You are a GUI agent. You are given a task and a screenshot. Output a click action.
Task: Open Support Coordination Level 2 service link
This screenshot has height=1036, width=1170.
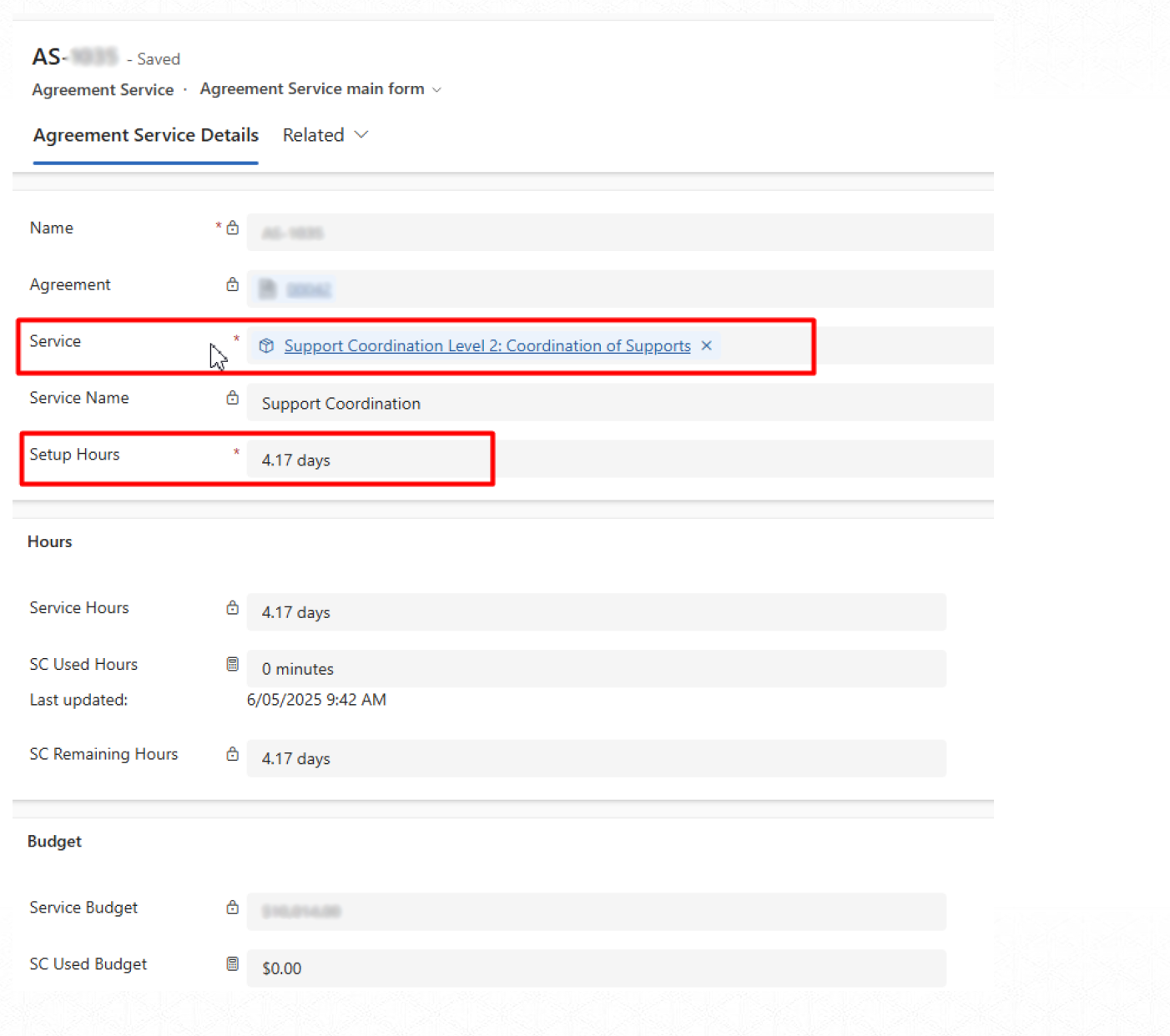point(487,346)
